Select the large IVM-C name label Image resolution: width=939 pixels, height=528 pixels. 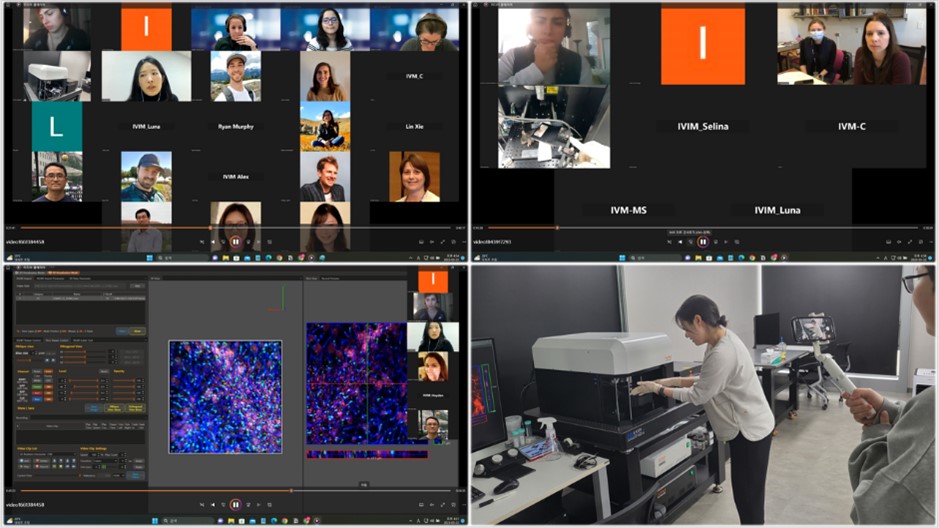(x=852, y=126)
